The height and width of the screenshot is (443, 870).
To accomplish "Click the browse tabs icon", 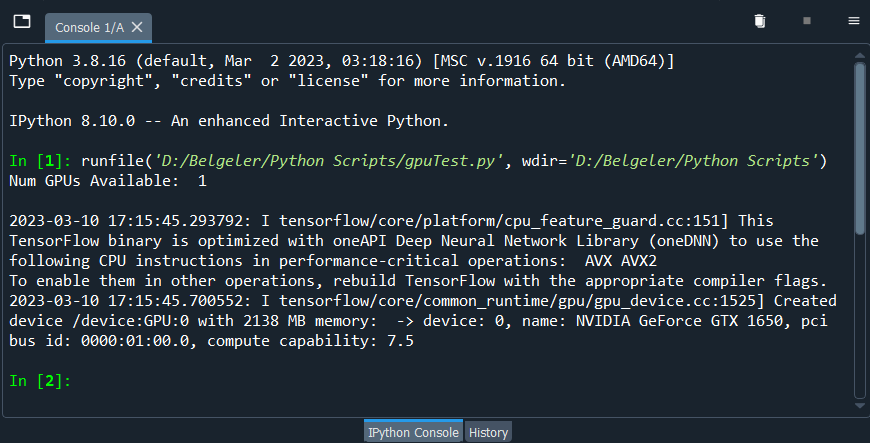I will [x=22, y=21].
